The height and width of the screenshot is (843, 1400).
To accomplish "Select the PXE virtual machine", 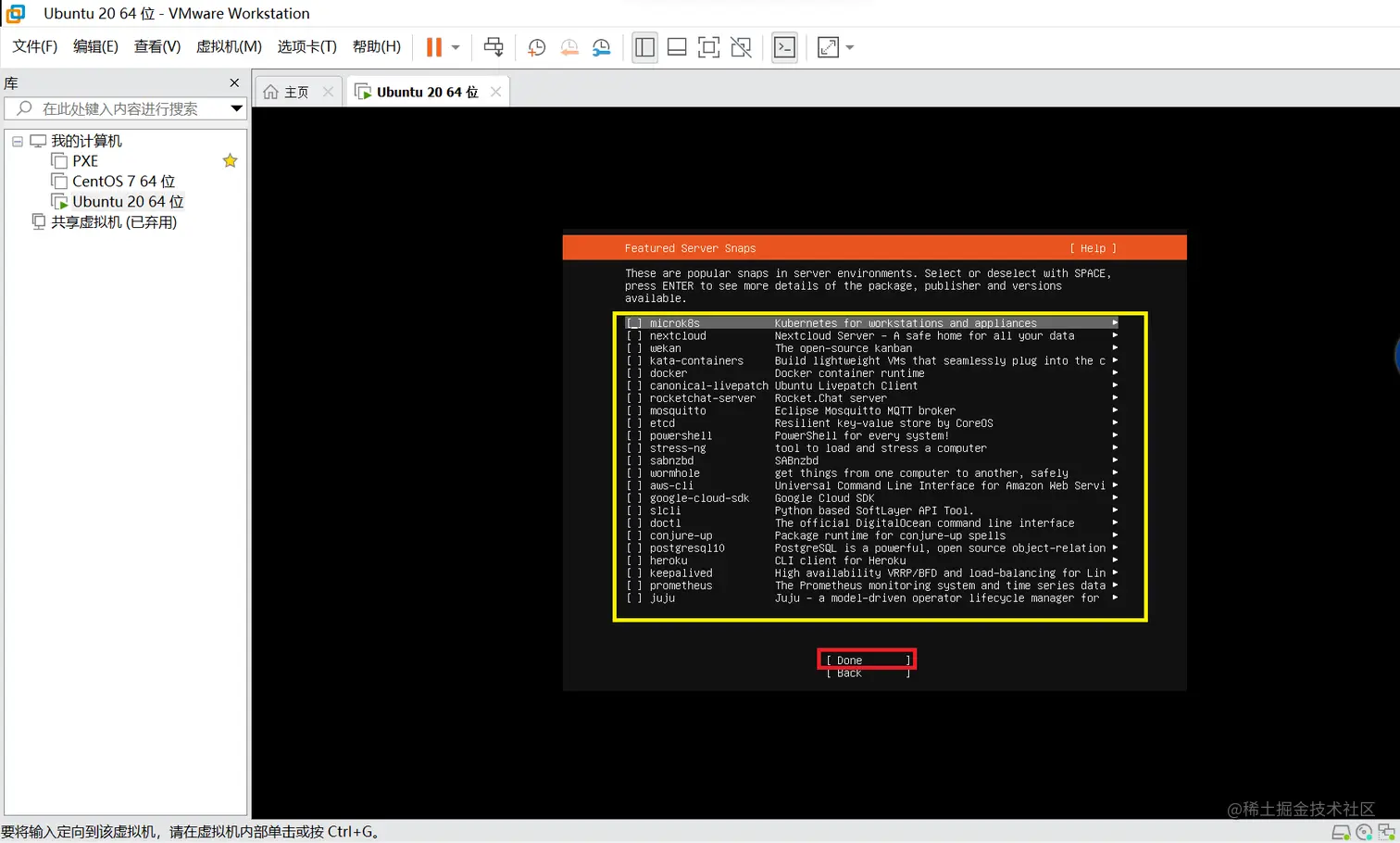I will tap(85, 161).
